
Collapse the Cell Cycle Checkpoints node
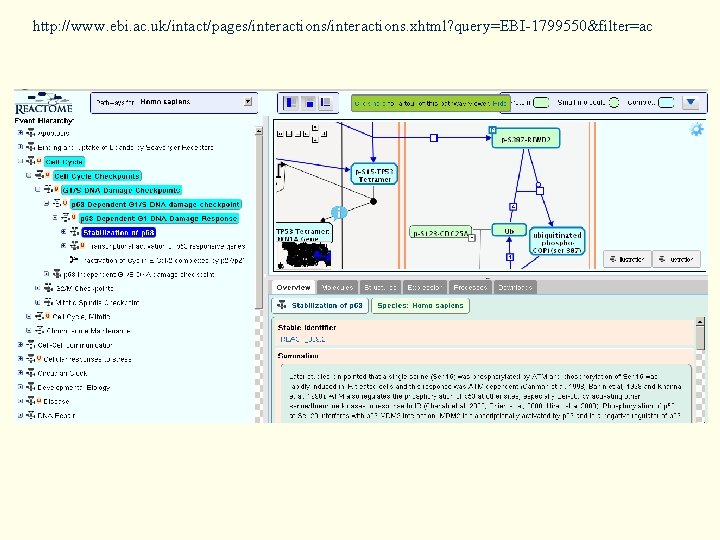point(29,175)
